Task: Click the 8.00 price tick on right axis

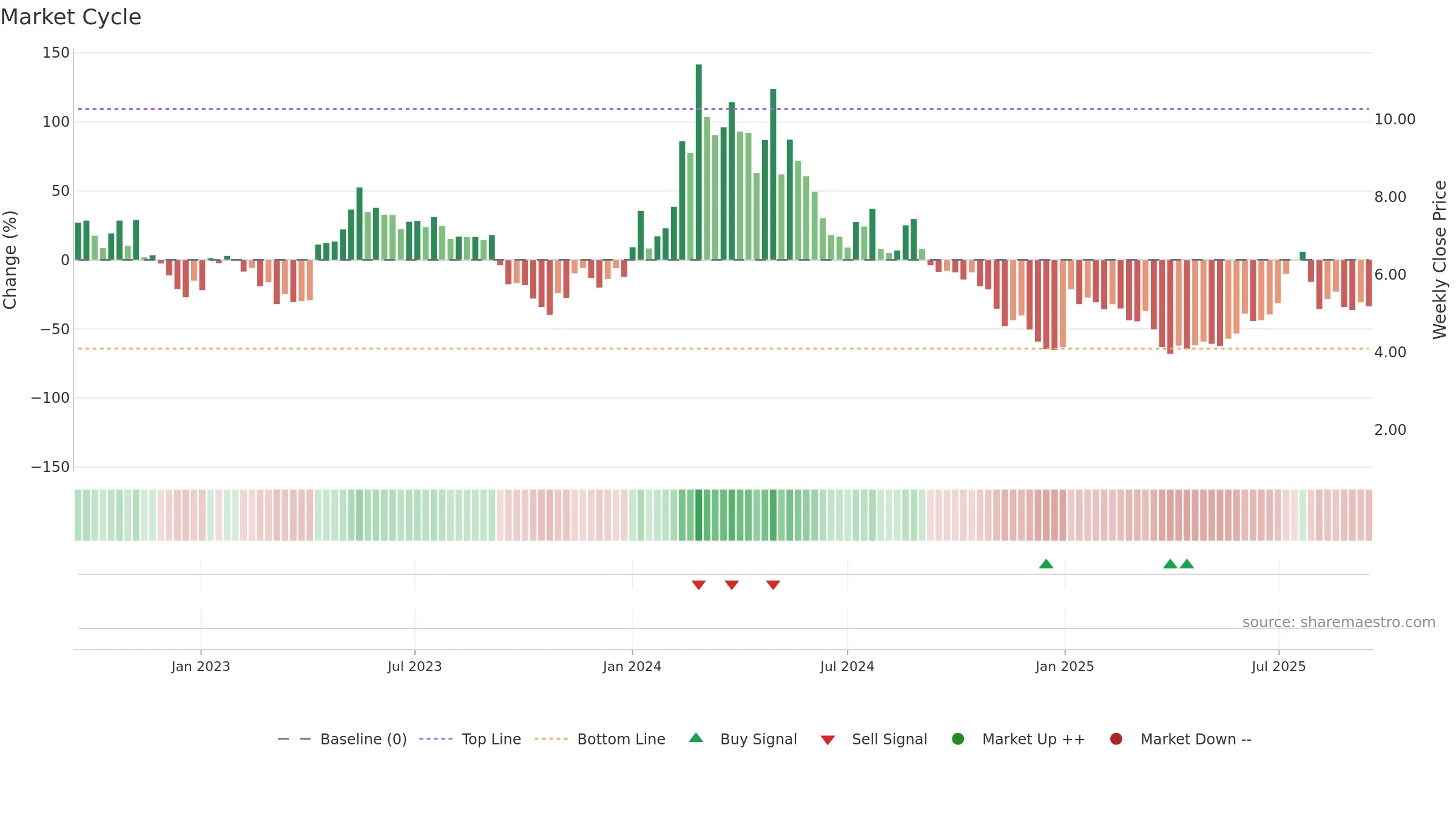Action: (1390, 197)
